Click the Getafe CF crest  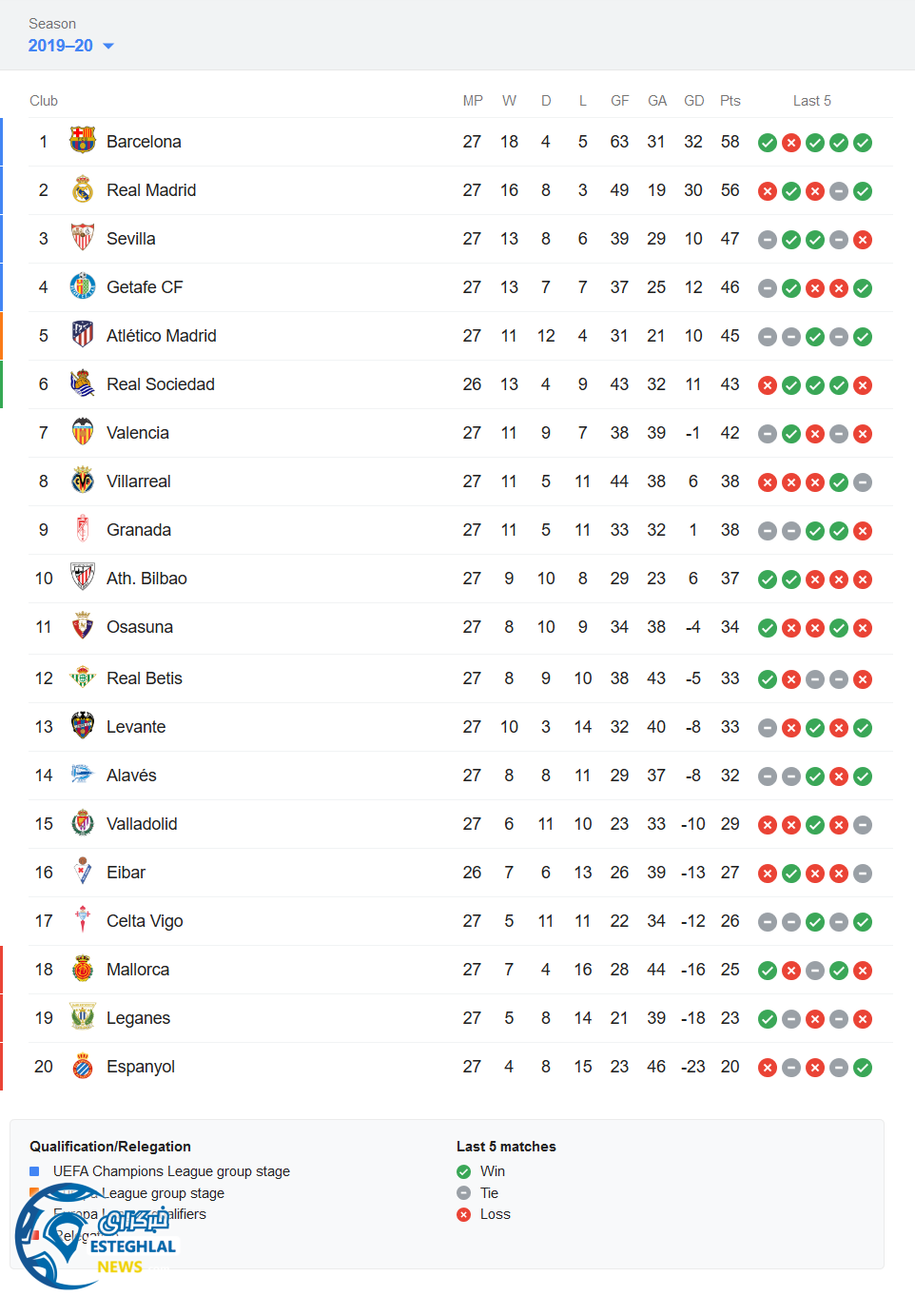click(83, 286)
